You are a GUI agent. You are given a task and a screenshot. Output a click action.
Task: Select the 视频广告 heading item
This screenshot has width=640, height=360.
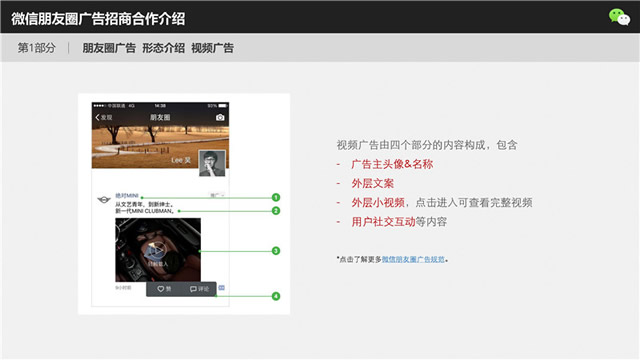click(x=212, y=48)
